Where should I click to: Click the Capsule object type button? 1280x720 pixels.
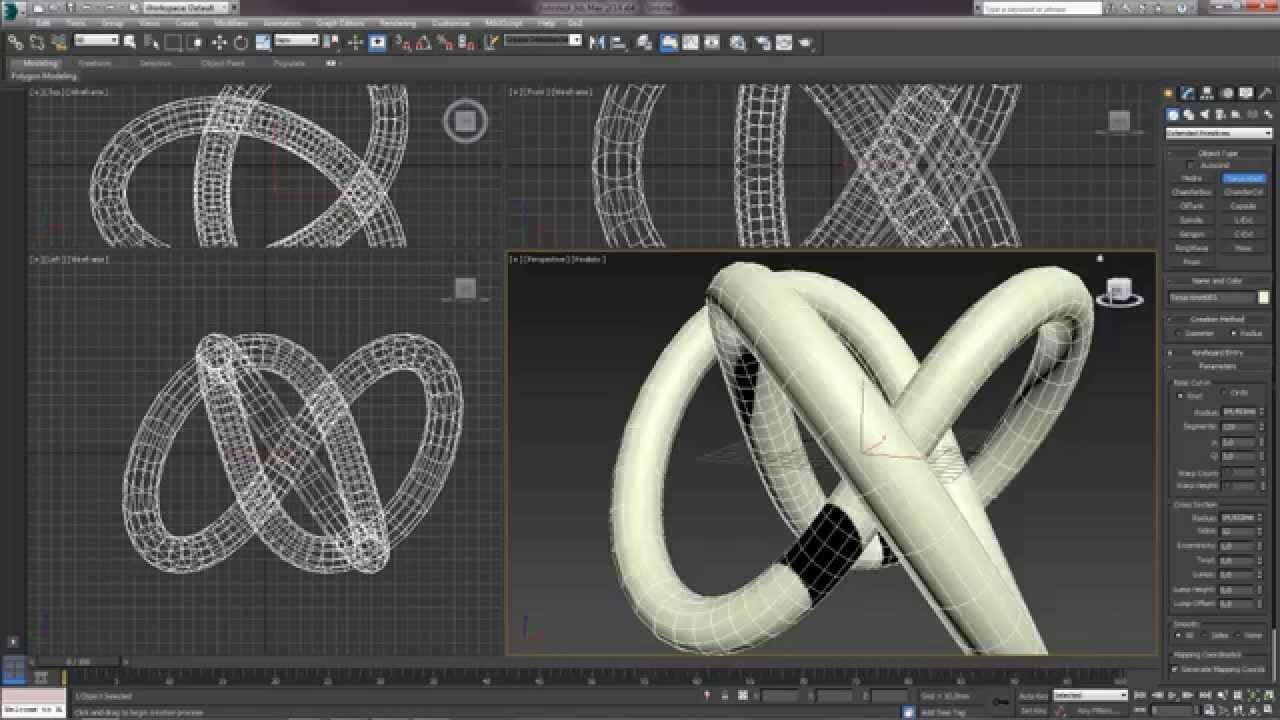[x=1243, y=207]
